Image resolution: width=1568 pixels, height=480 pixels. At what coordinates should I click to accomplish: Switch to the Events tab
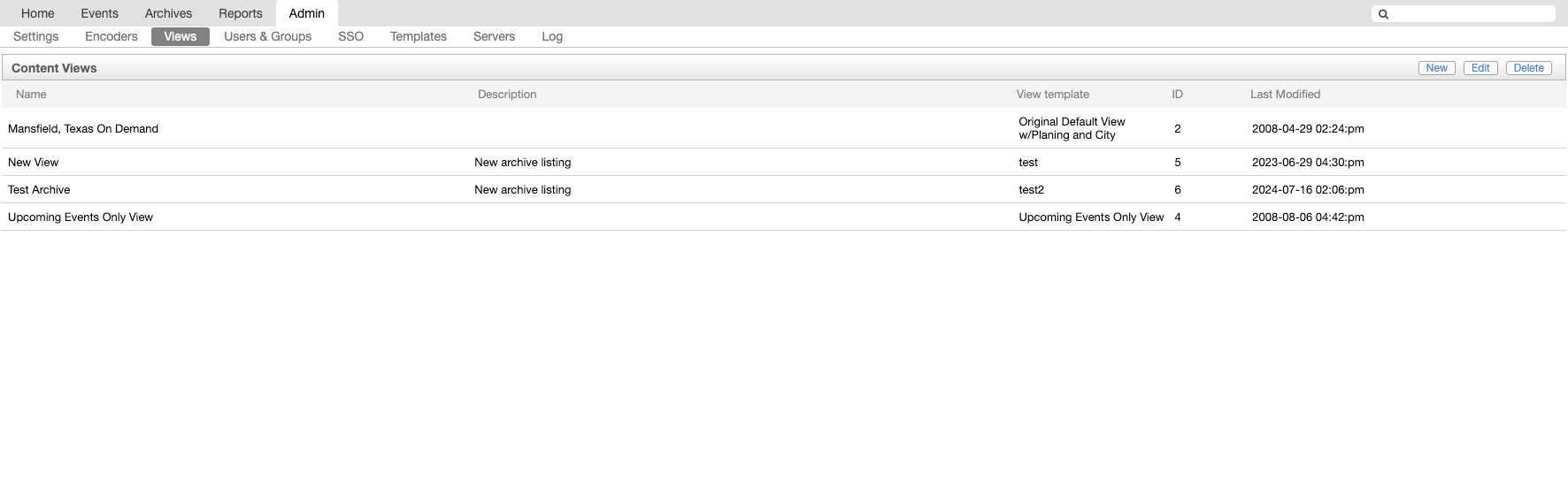pos(99,13)
